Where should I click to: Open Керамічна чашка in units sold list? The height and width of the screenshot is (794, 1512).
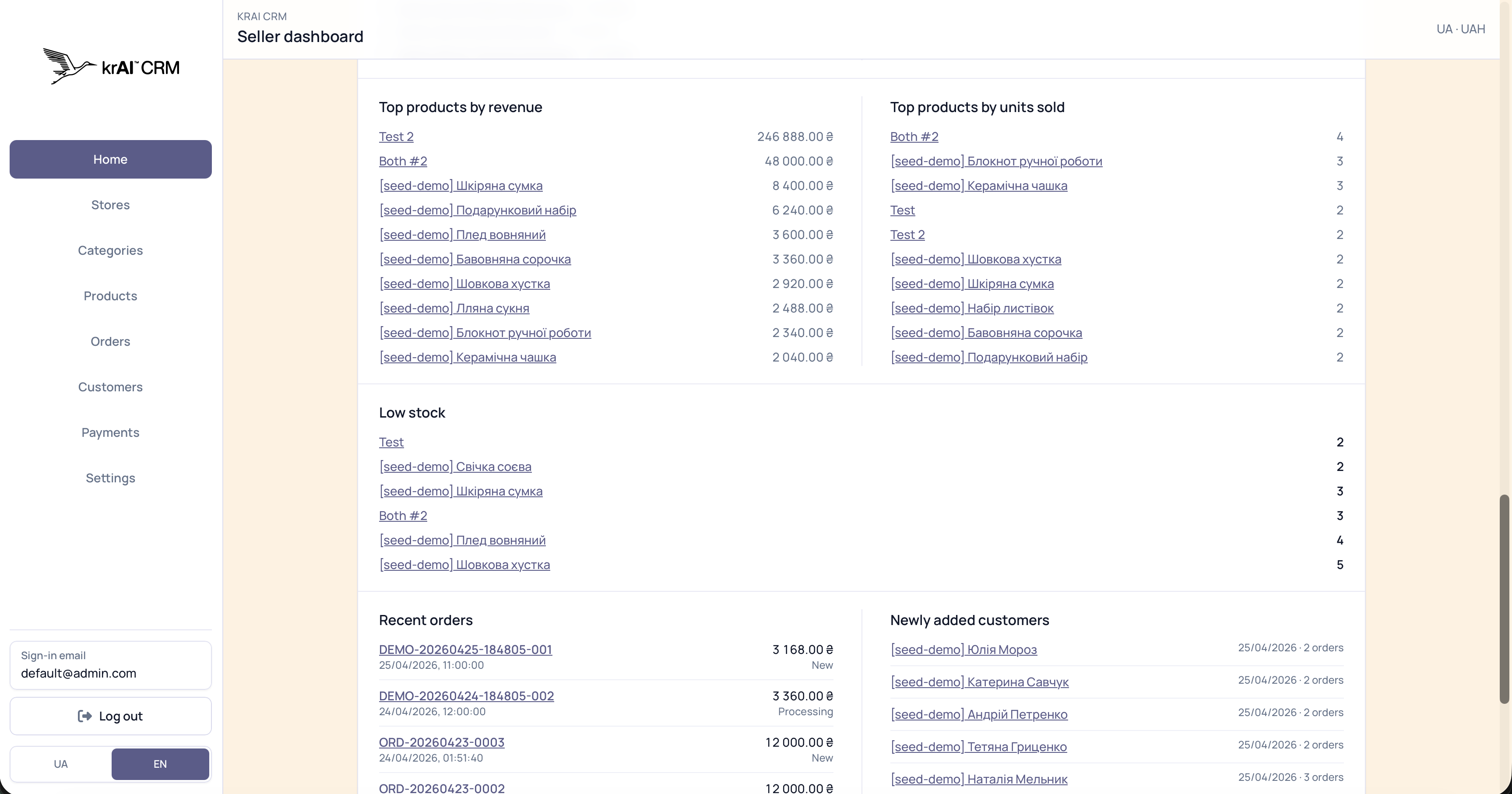coord(978,186)
